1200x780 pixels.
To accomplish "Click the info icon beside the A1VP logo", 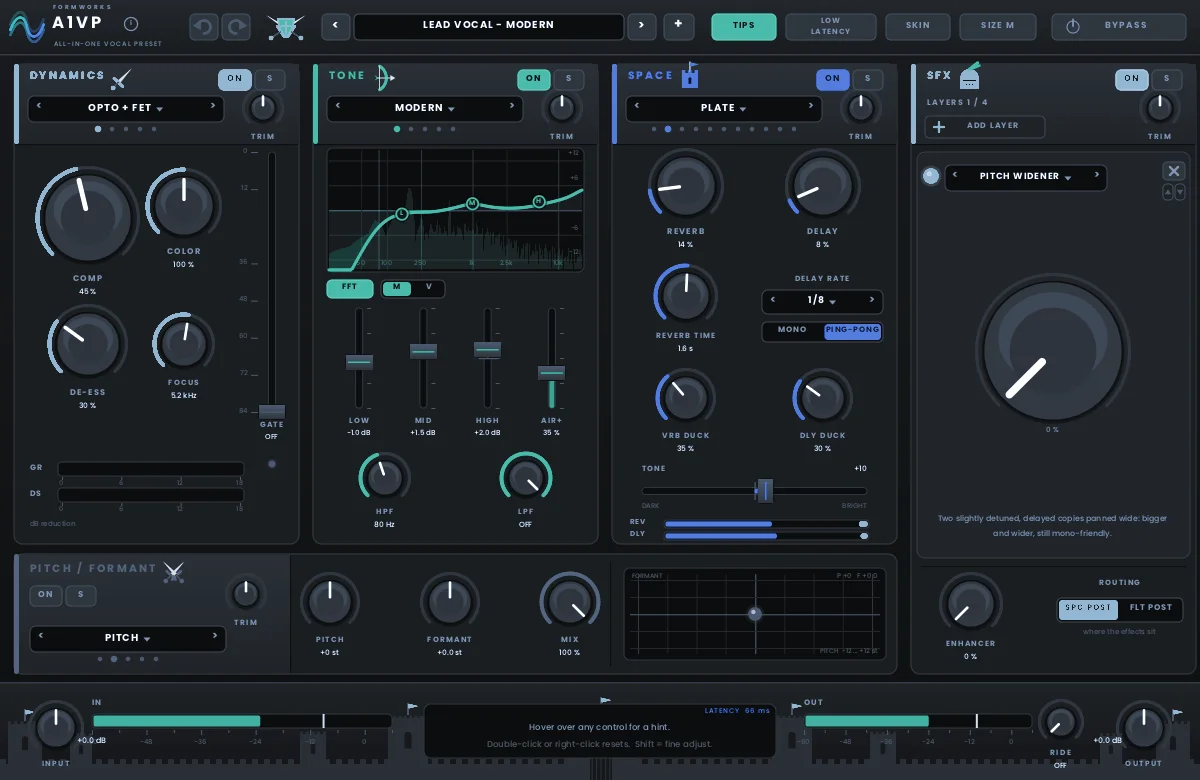I will tap(131, 24).
